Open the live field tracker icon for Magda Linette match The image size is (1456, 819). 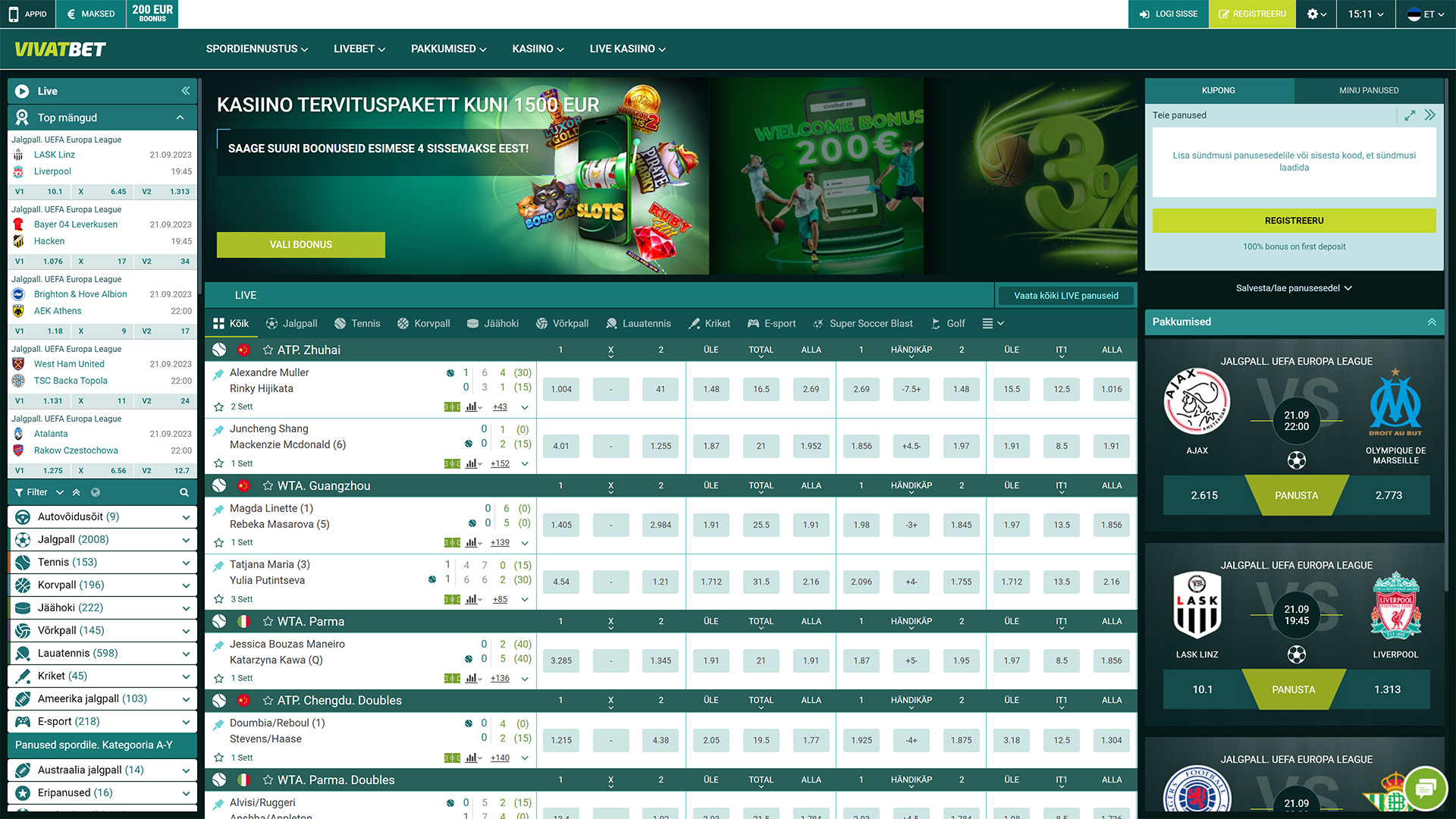click(452, 542)
